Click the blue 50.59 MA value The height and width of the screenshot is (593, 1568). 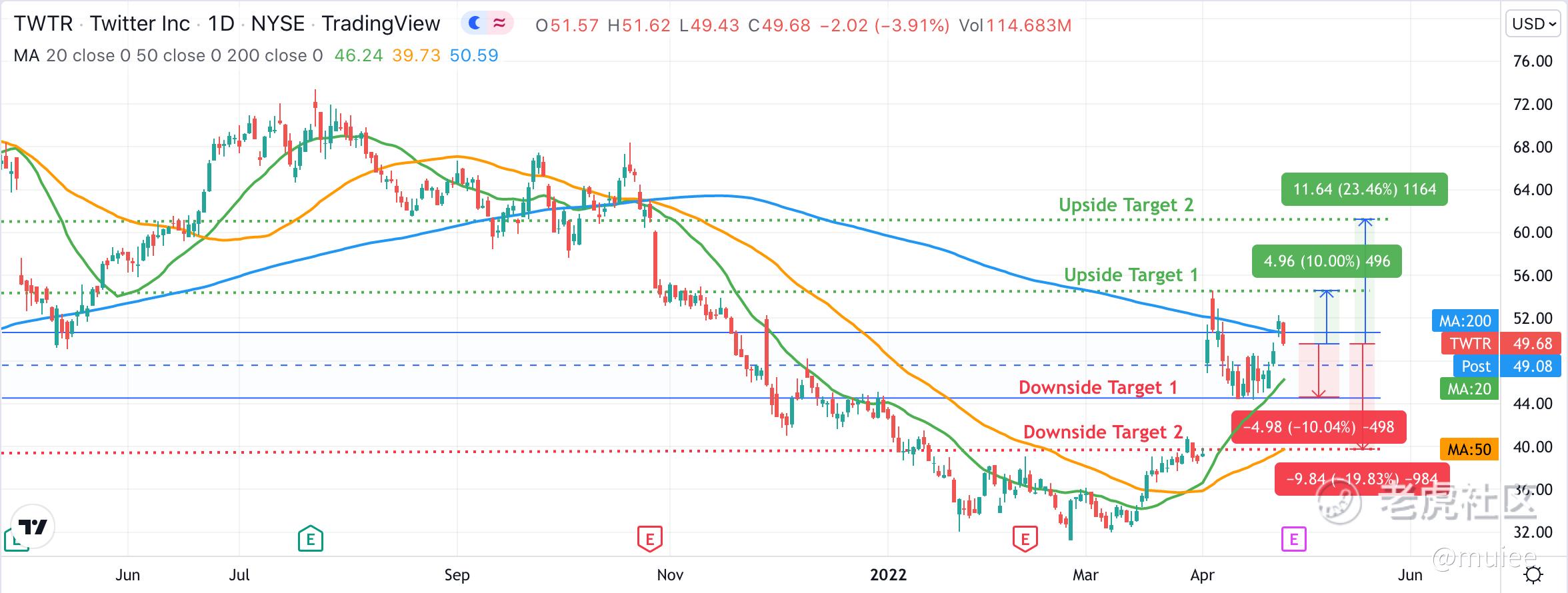[x=474, y=55]
